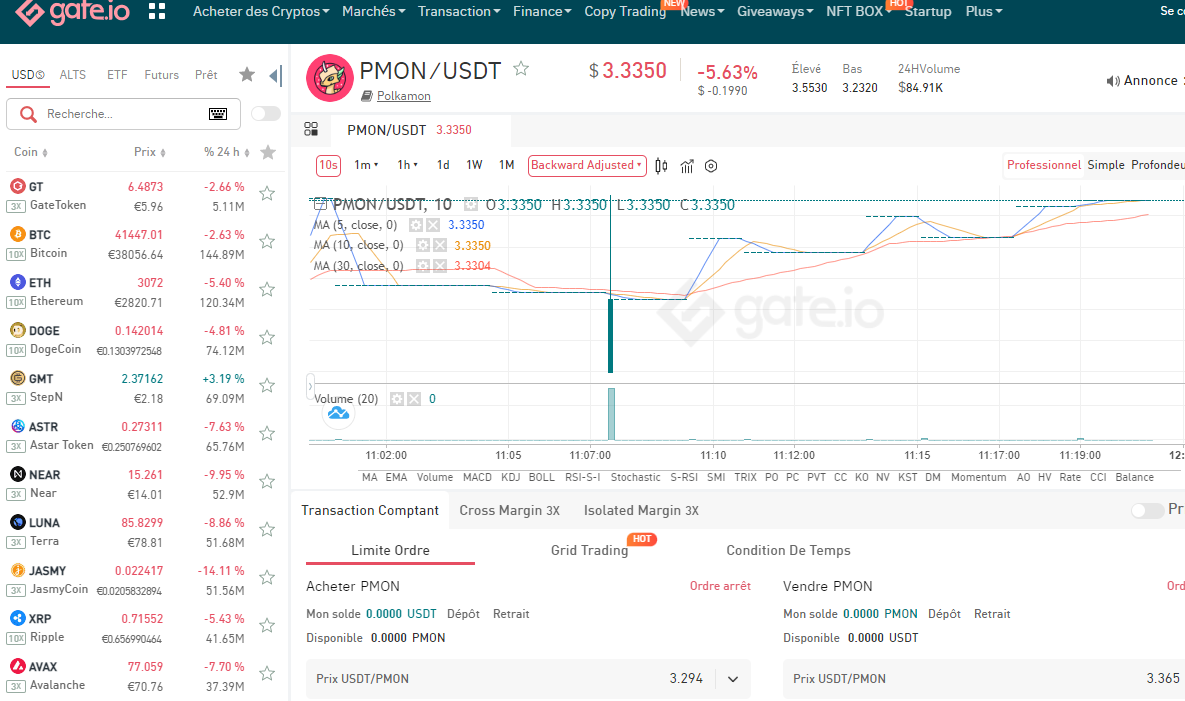The width and height of the screenshot is (1185, 701).
Task: Open Transaction dropdown menu
Action: pyautogui.click(x=459, y=11)
